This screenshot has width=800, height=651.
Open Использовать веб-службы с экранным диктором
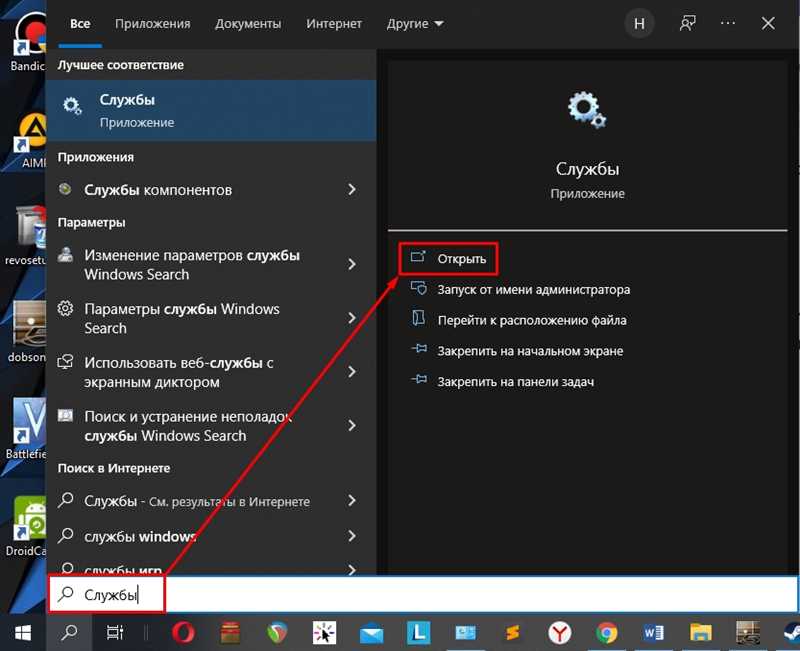tap(179, 372)
